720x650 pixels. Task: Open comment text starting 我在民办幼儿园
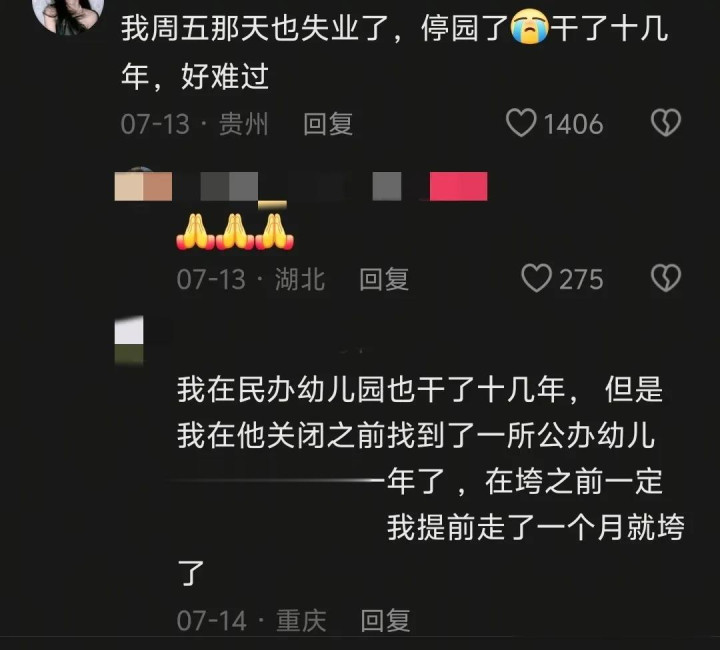[x=431, y=481]
